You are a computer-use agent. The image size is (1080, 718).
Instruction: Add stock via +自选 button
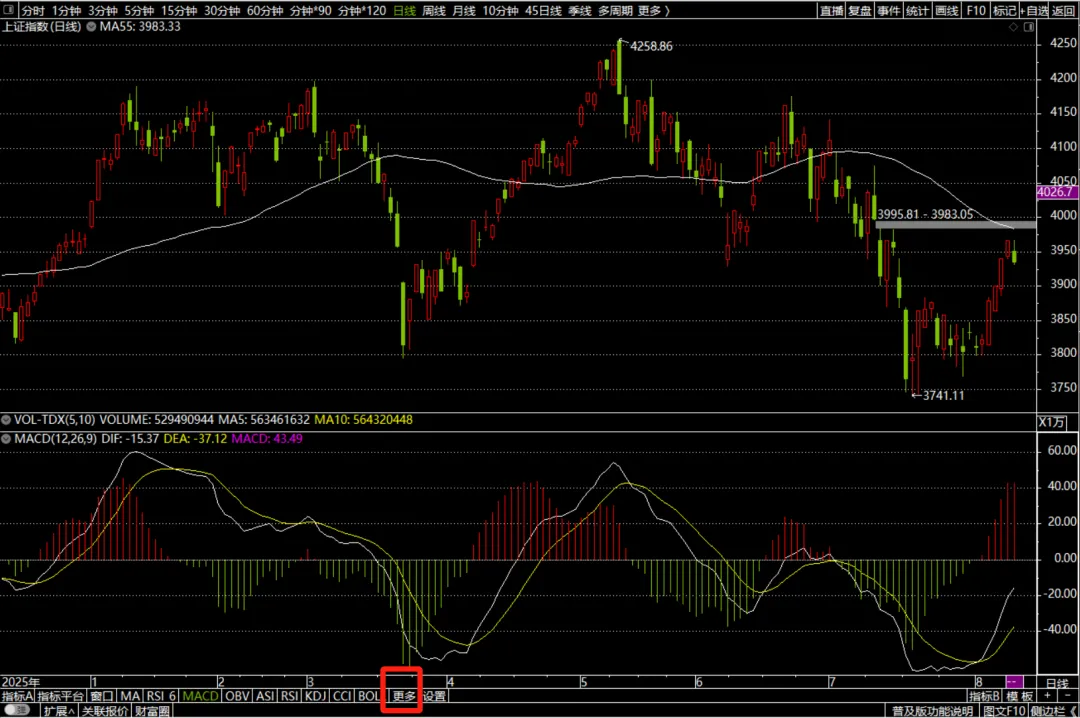click(1034, 10)
